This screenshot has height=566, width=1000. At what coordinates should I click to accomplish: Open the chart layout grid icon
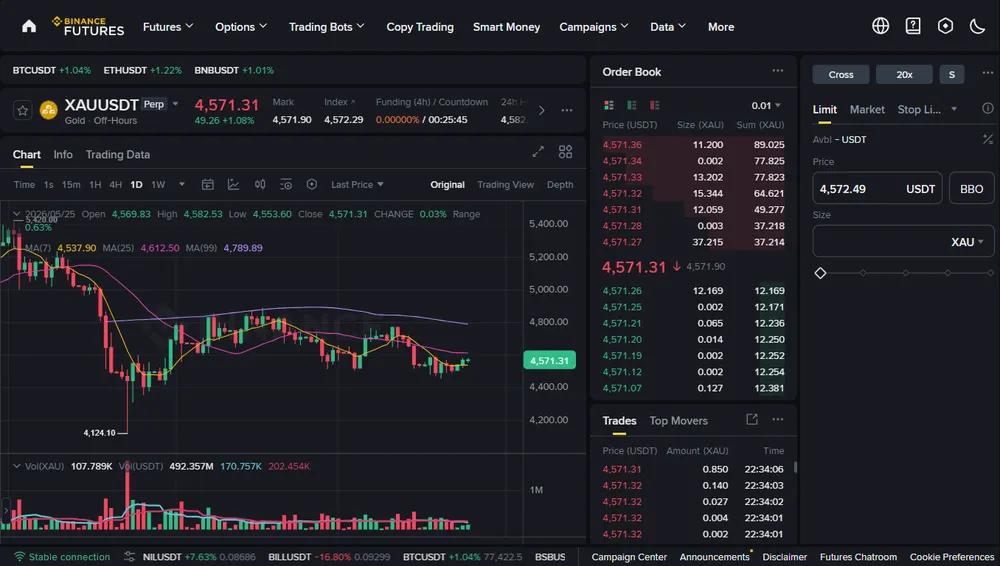click(x=565, y=152)
